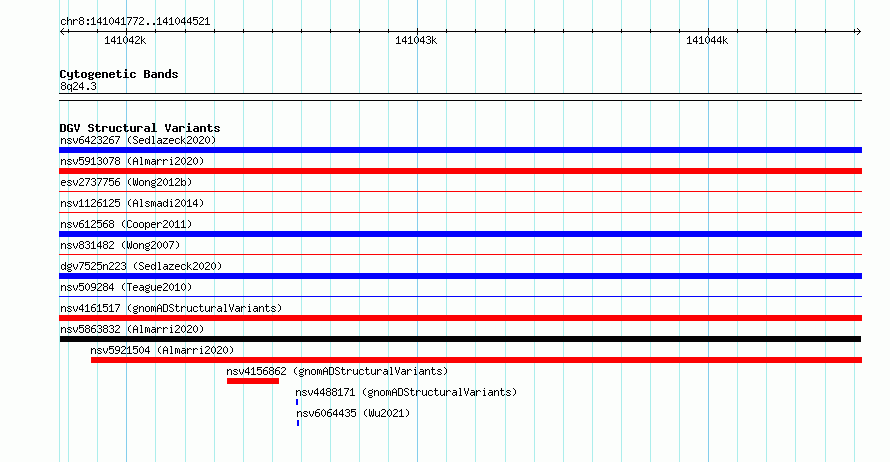Click the 141043k ruler position

tap(416, 40)
